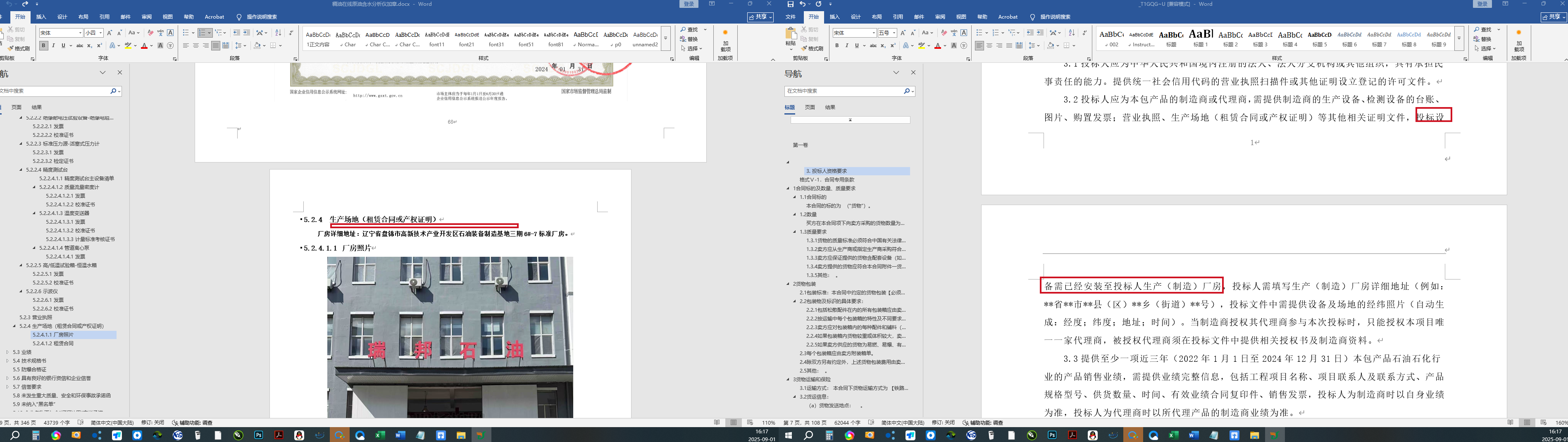Decrease indent in the left Word window
The height and width of the screenshot is (442, 1568).
[x=237, y=33]
